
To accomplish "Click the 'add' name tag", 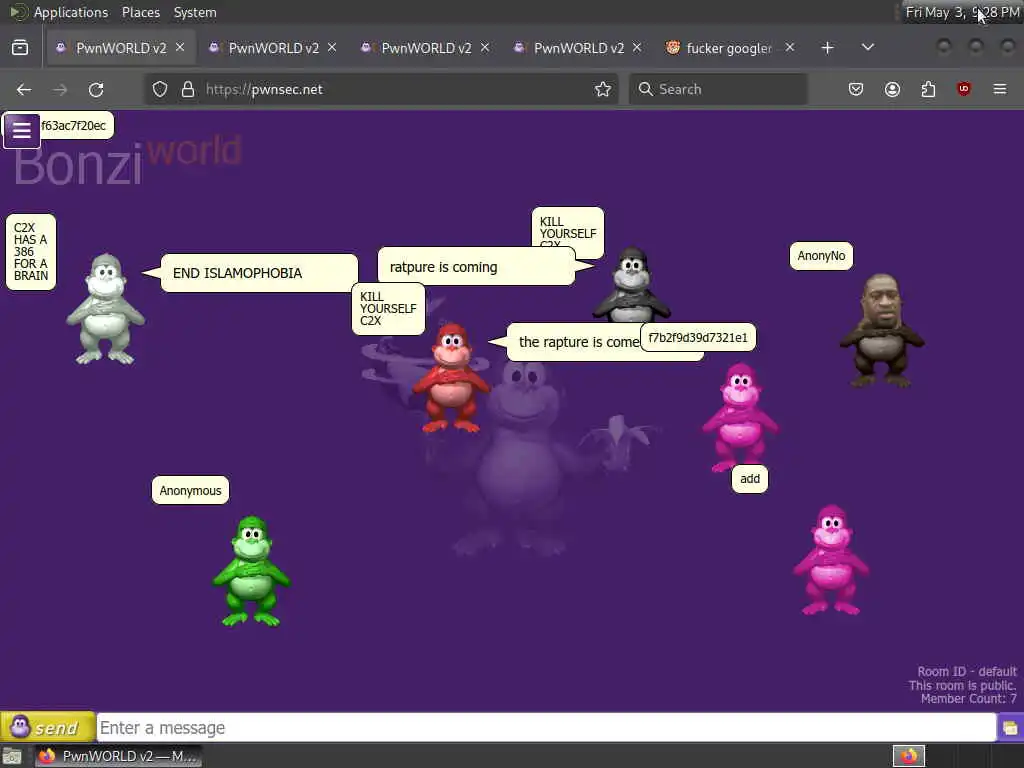I will coord(750,479).
